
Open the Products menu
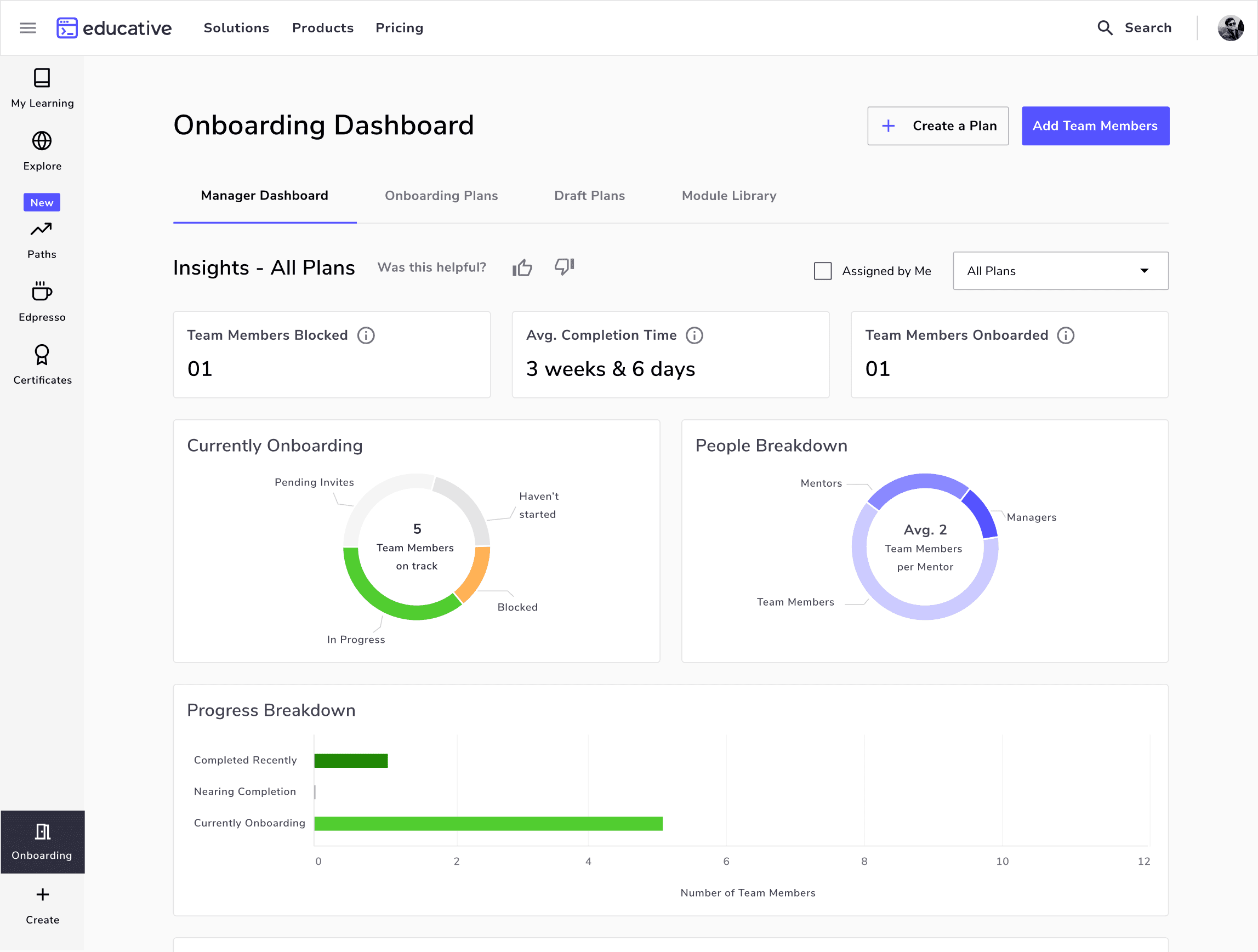pyautogui.click(x=322, y=28)
